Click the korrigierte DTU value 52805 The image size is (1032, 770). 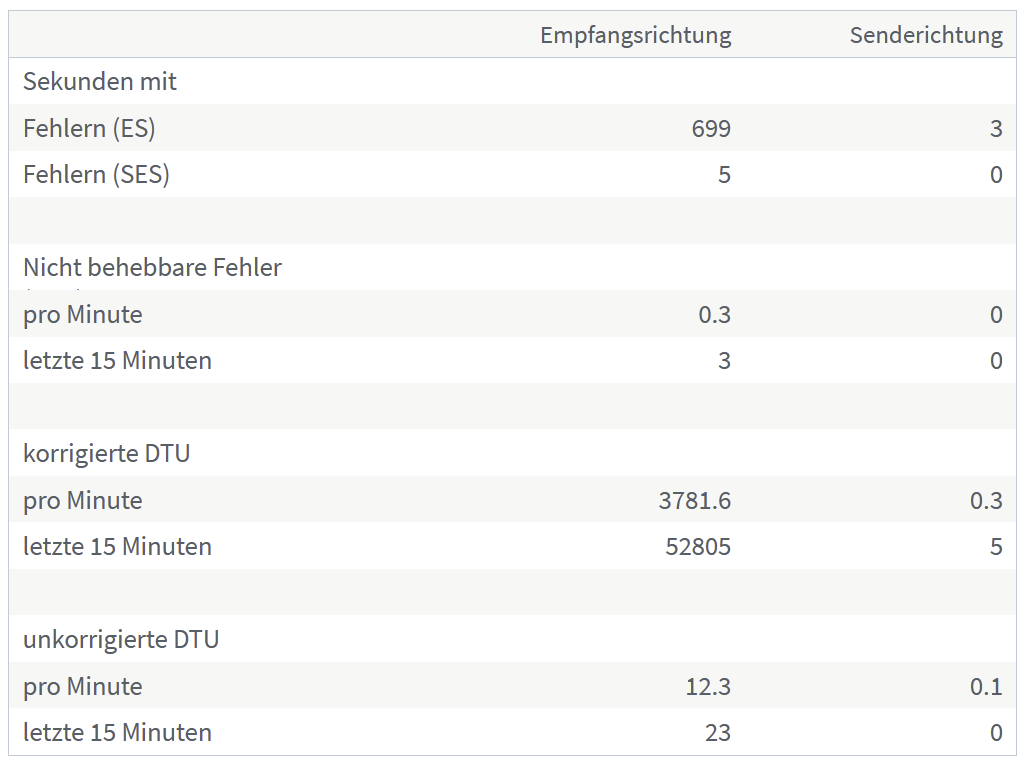coord(698,547)
